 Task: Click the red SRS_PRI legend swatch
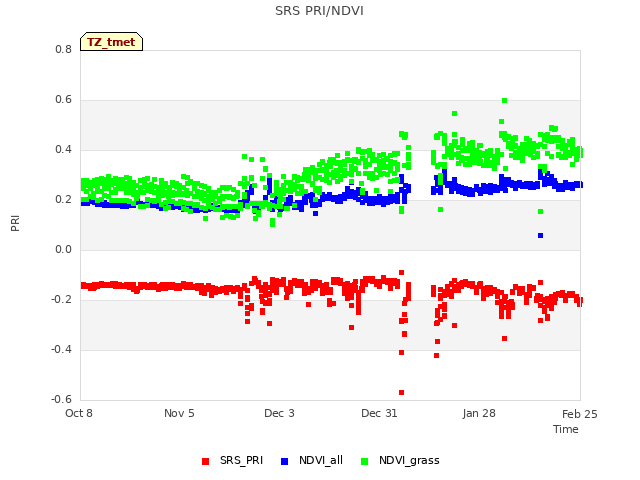point(205,461)
